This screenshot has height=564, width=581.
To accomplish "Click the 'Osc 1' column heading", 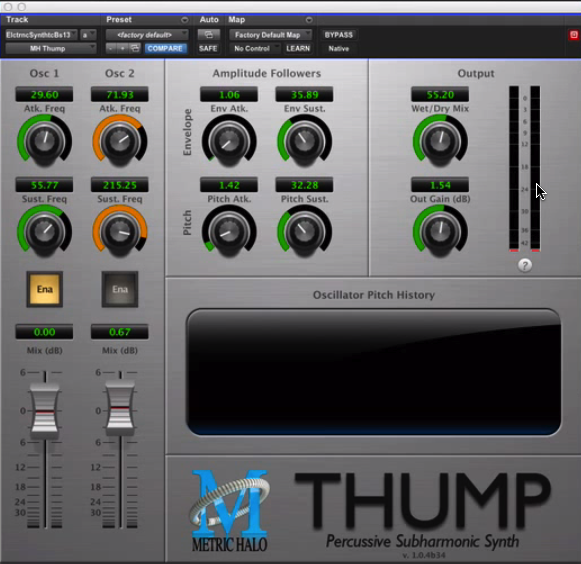I will 44,73.
